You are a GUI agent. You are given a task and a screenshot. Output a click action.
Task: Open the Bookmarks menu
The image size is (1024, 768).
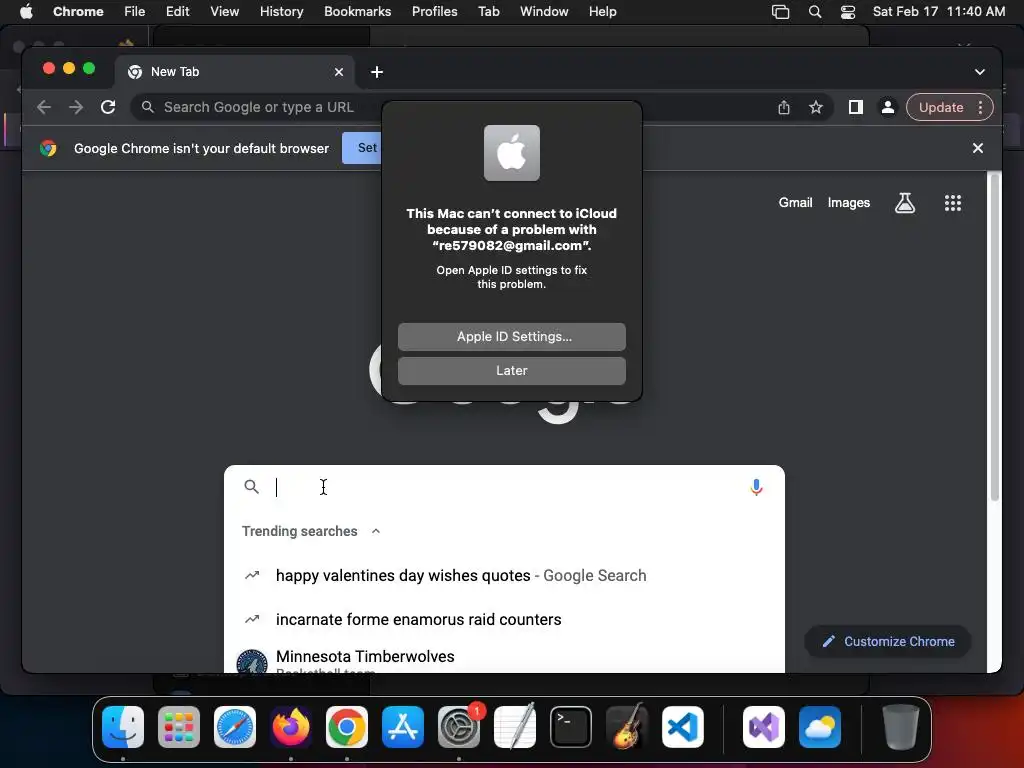tap(357, 11)
